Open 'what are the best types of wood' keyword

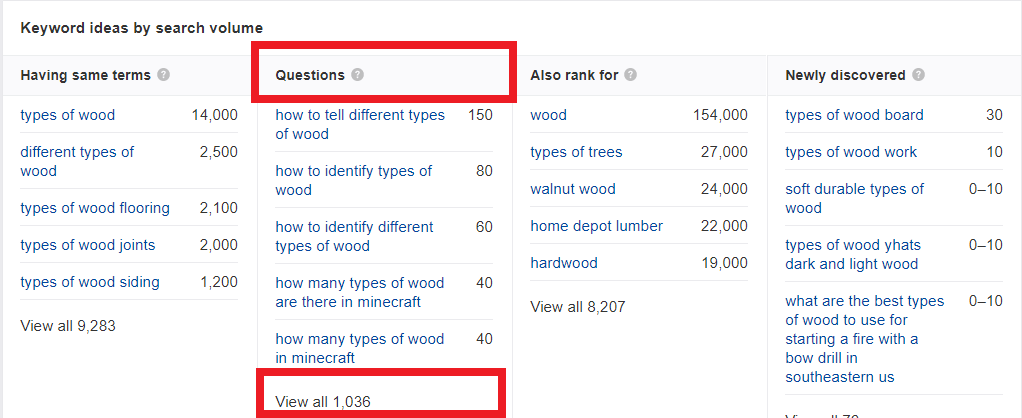click(865, 339)
